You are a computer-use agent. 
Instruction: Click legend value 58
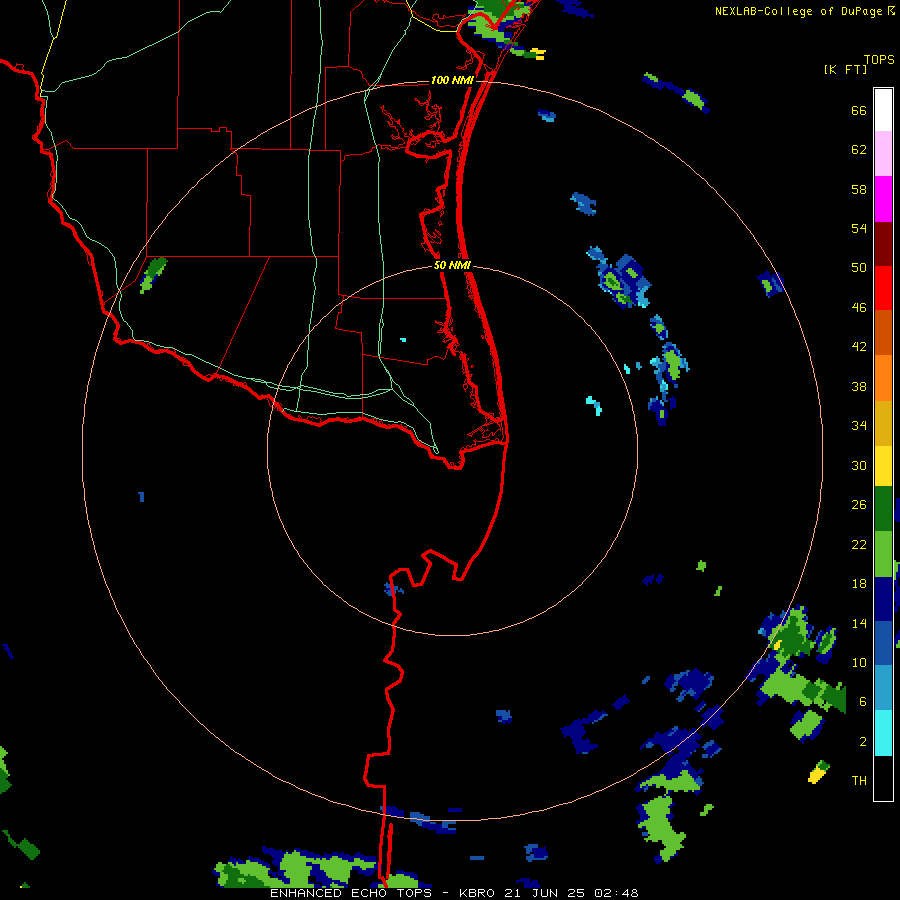[859, 189]
